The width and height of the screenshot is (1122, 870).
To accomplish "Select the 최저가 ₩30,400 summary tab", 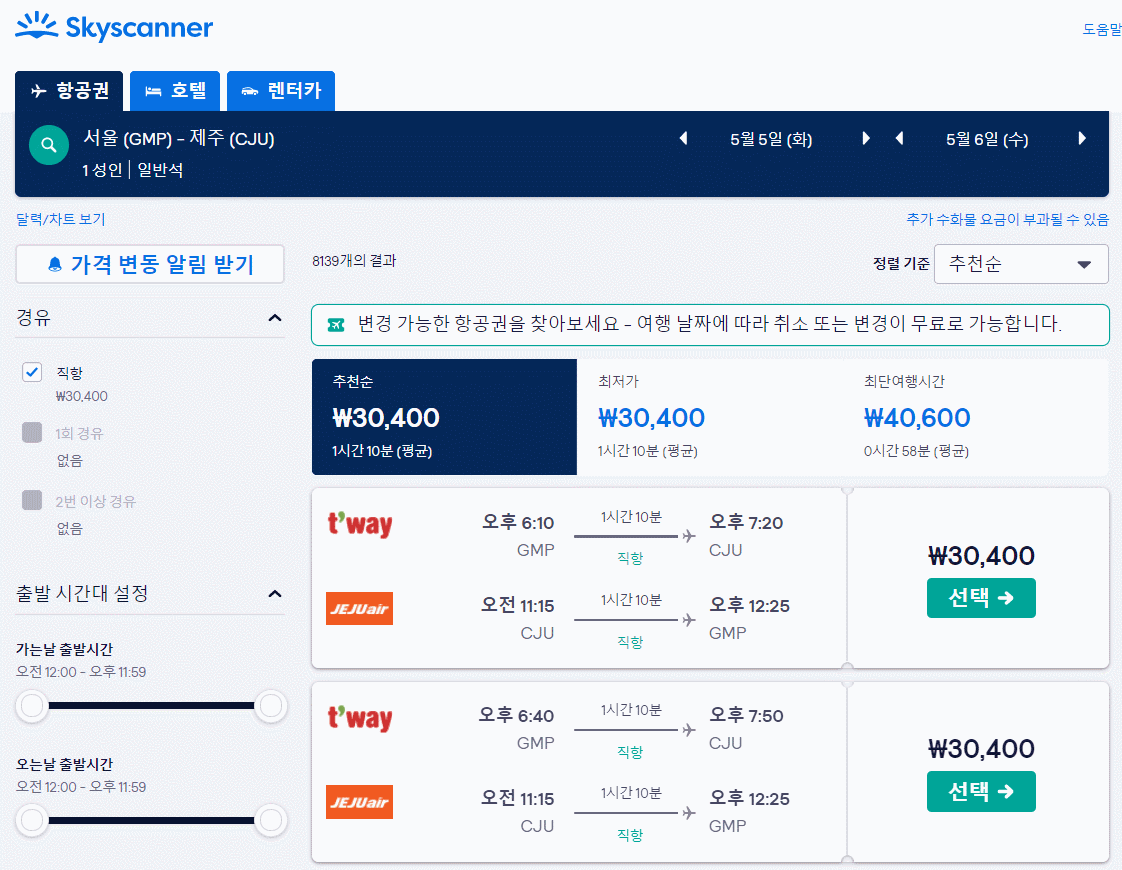I will 710,416.
